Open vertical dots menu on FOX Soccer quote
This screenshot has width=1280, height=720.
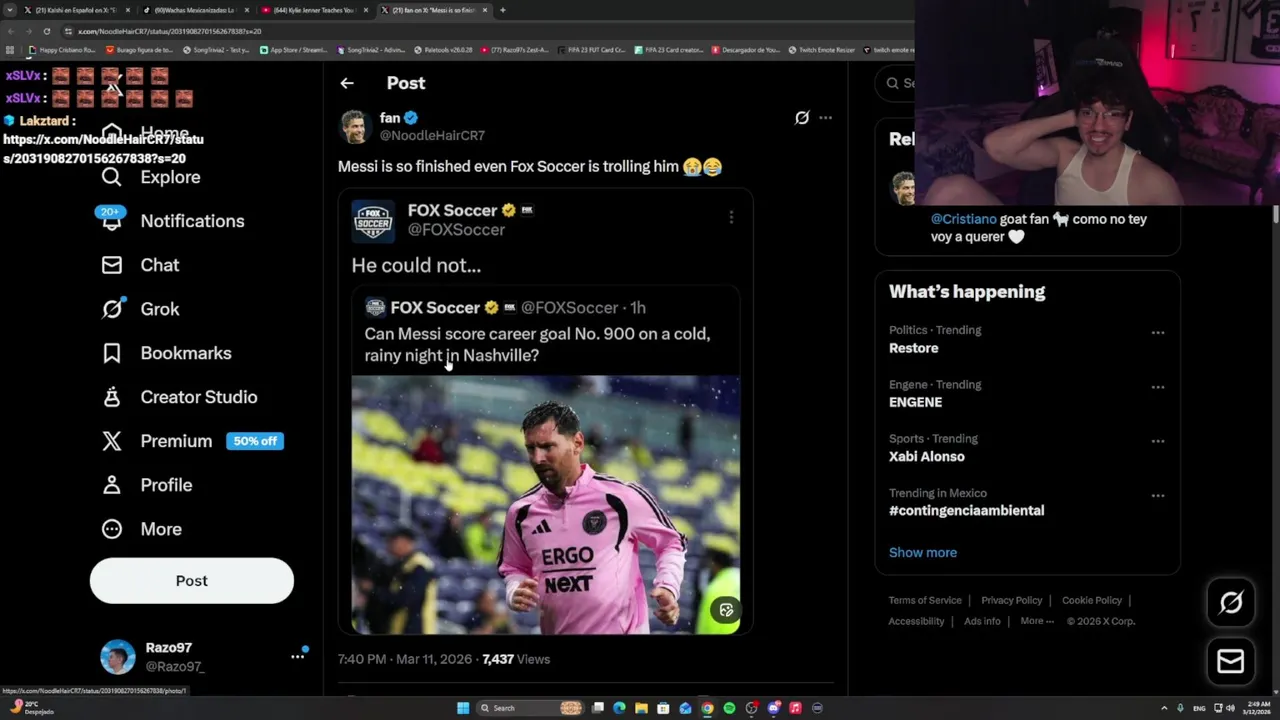pos(731,217)
